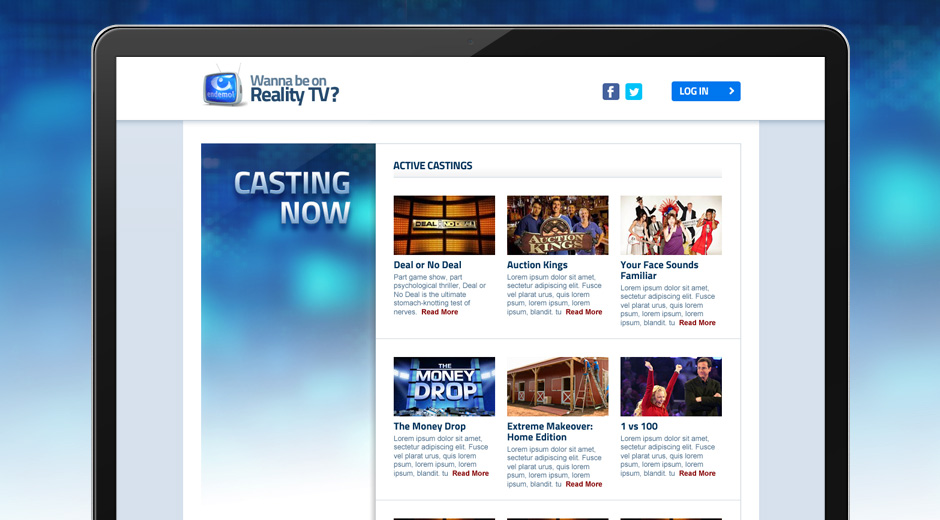Viewport: 940px width, 520px height.
Task: Read More under 1 vs 100
Action: click(x=697, y=473)
